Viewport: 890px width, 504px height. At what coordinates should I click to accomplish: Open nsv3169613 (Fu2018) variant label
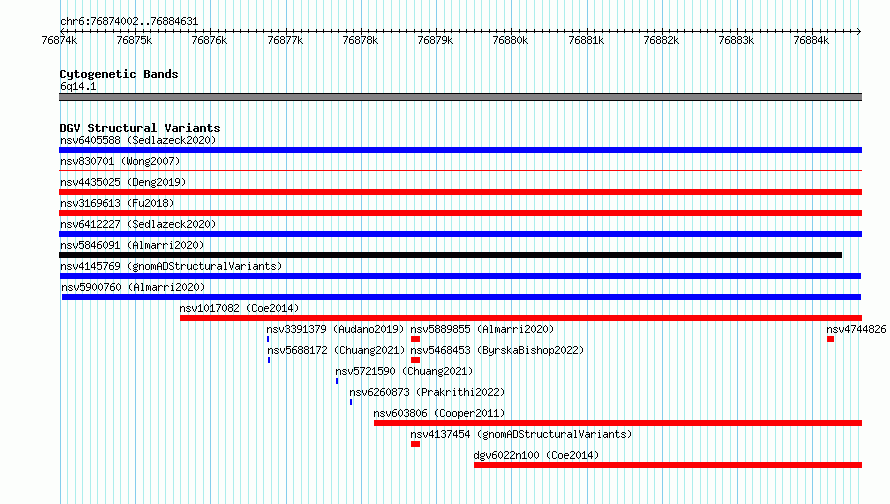tap(117, 203)
